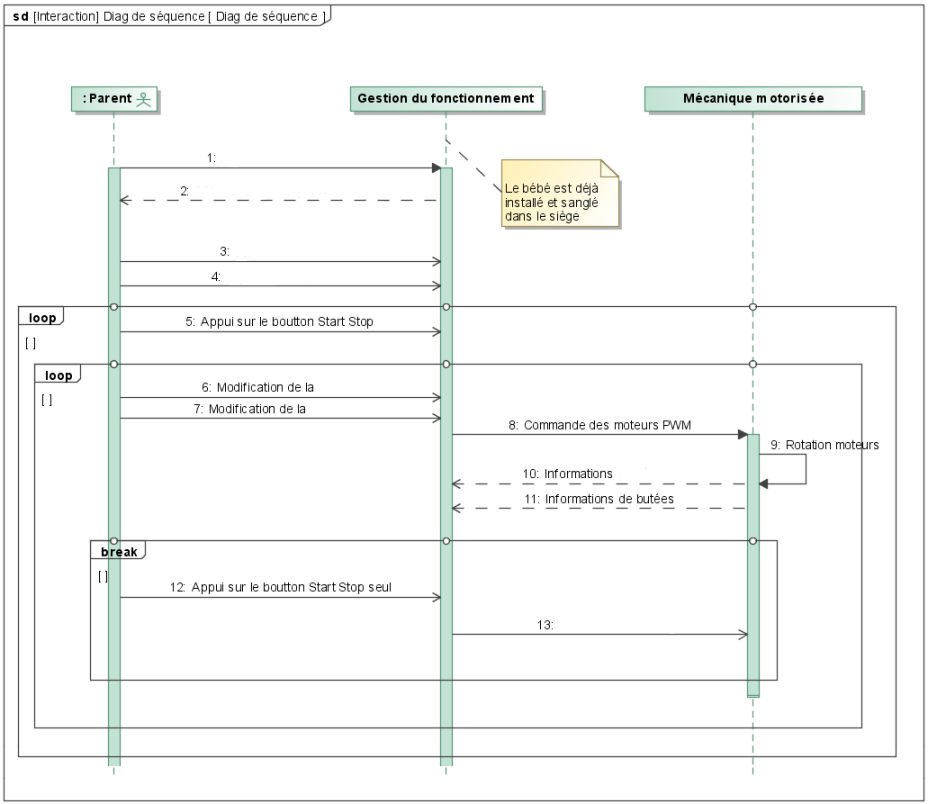
Task: Select the diagram frame title 'Diag de séquence'
Action: pyautogui.click(x=167, y=16)
